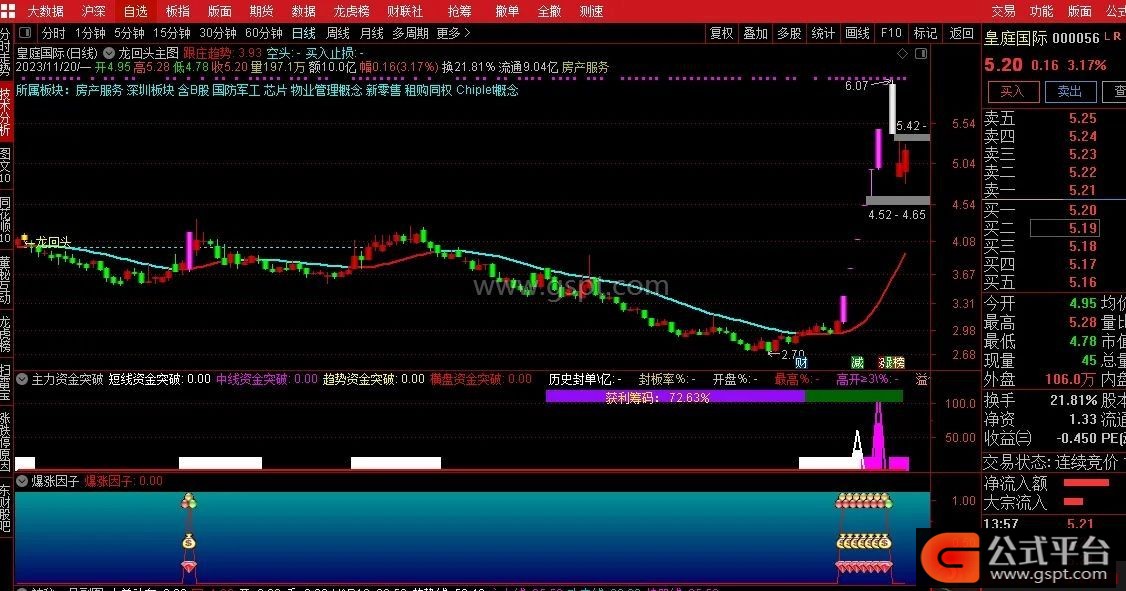The height and width of the screenshot is (591, 1126).
Task: Click the 获利筹码 72.63% progress bar
Action: [x=724, y=396]
